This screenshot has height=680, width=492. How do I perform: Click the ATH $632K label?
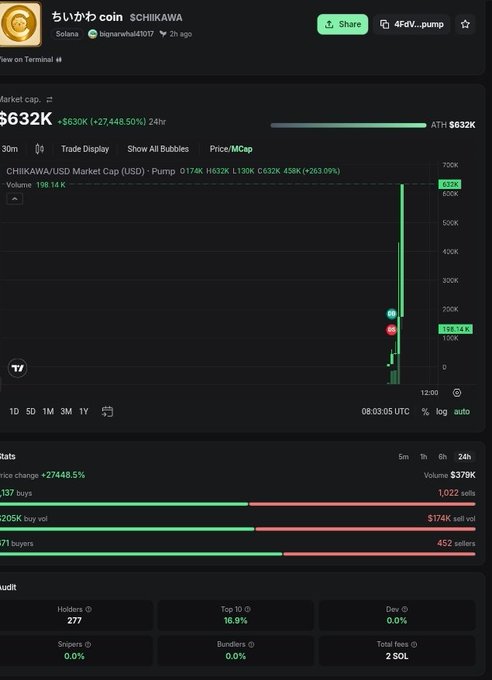453,125
